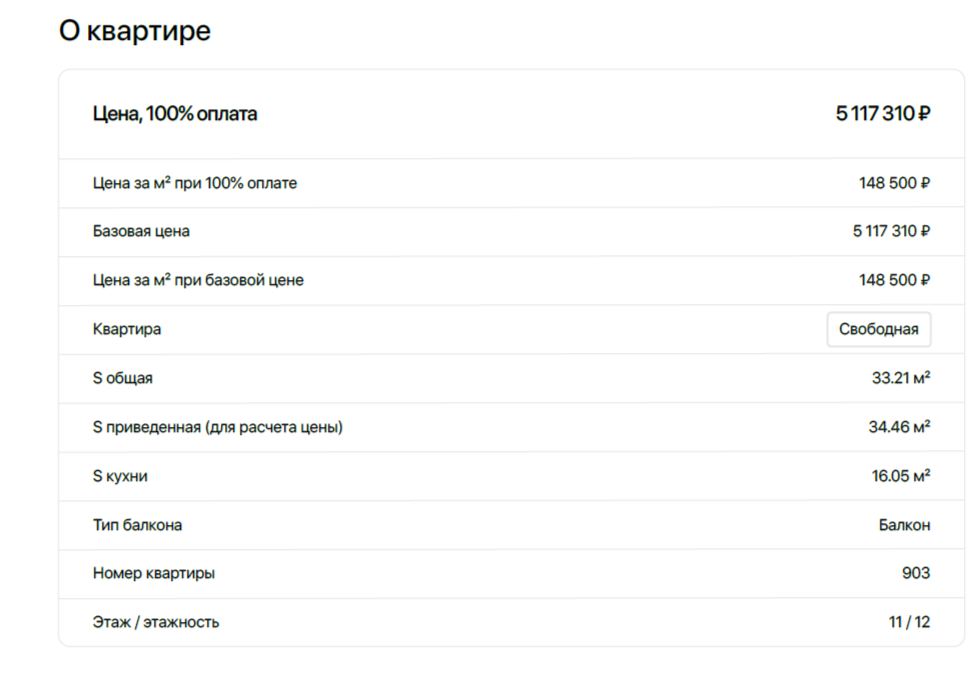Screen dimensions: 967x674
Task: Click 'Цена за м² при базовой цене' label
Action: click(198, 280)
